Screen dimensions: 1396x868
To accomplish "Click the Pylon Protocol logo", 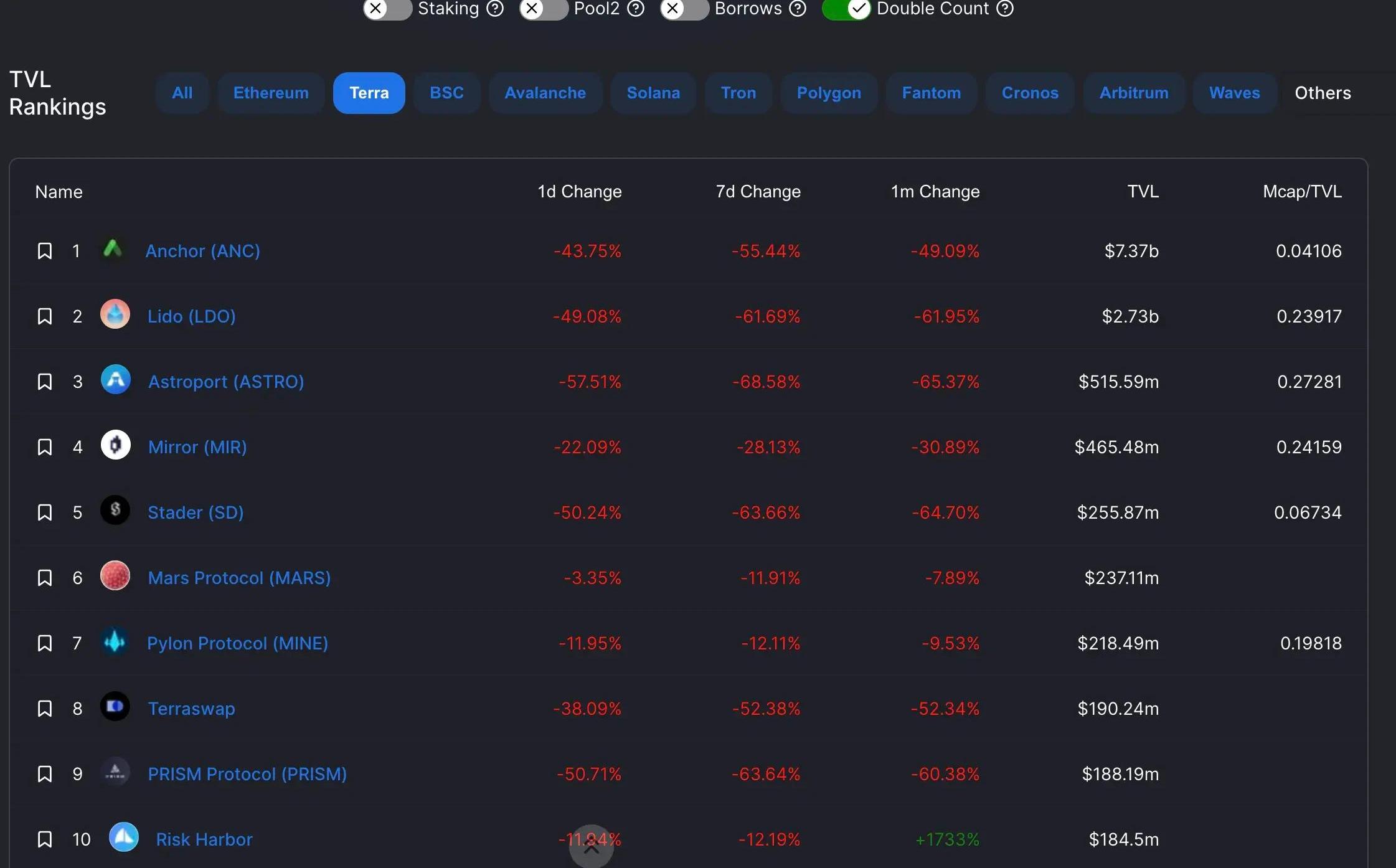I will (x=115, y=641).
